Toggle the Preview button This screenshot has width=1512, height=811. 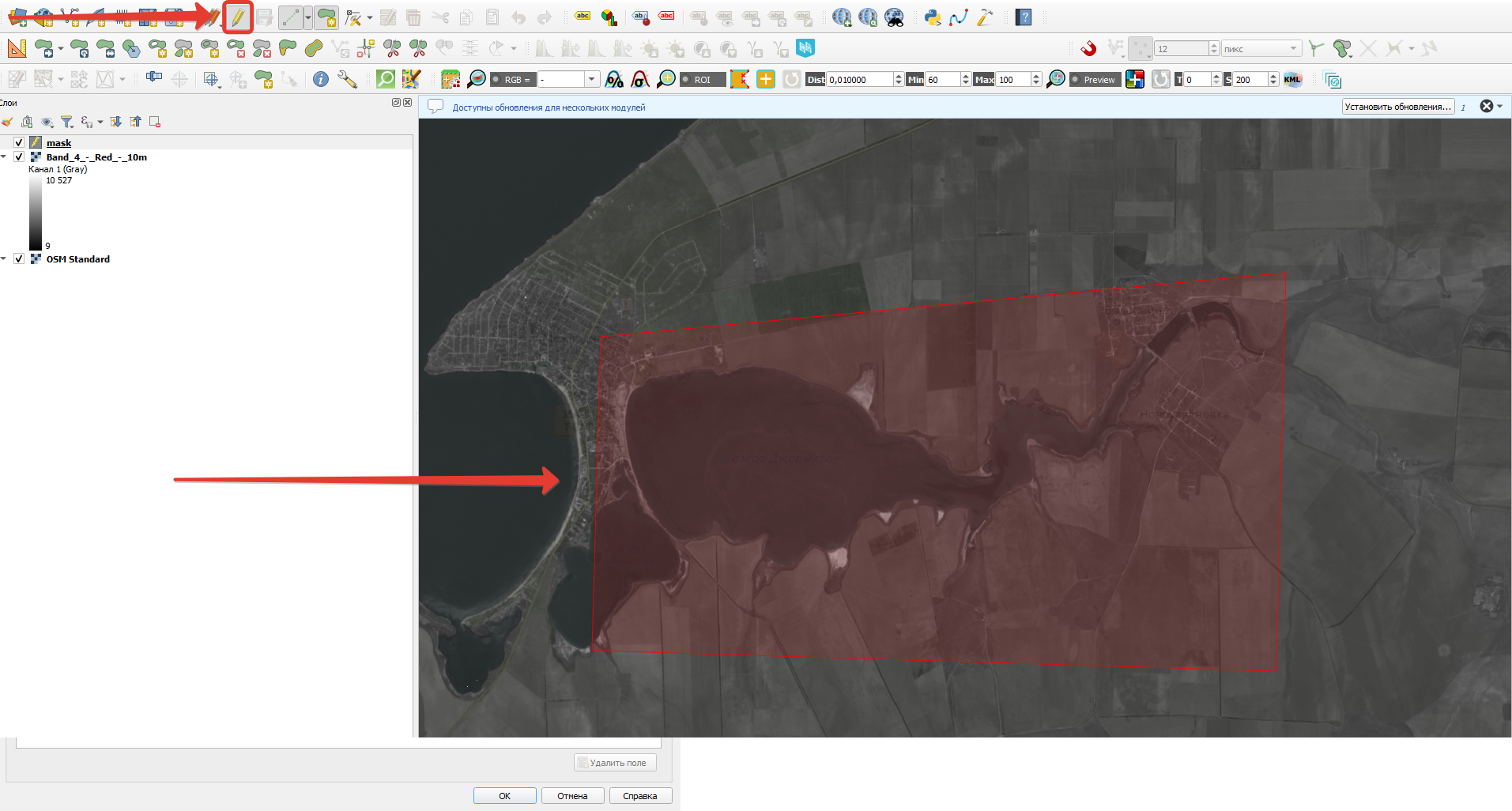1095,79
